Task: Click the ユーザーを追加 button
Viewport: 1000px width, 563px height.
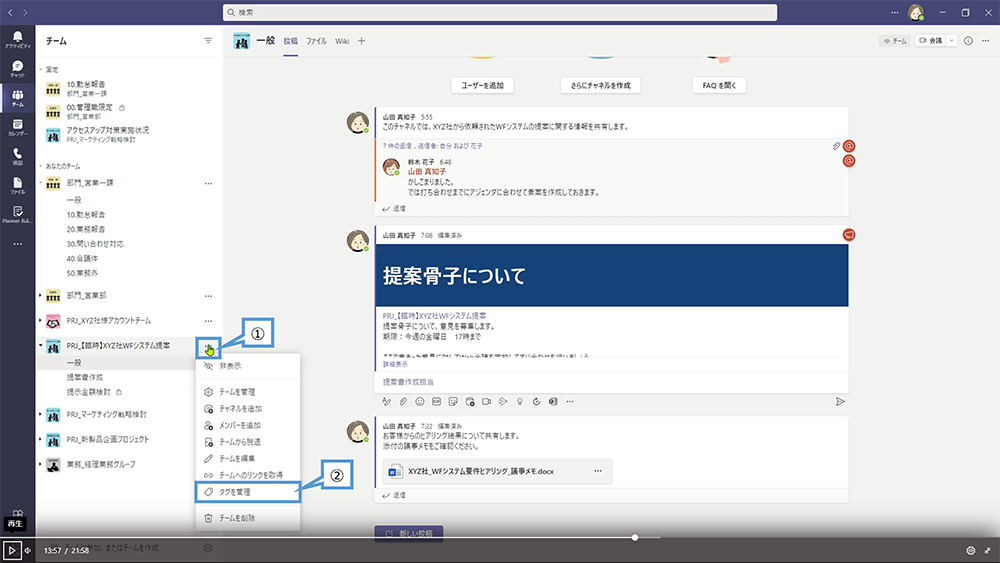Action: pyautogui.click(x=483, y=85)
